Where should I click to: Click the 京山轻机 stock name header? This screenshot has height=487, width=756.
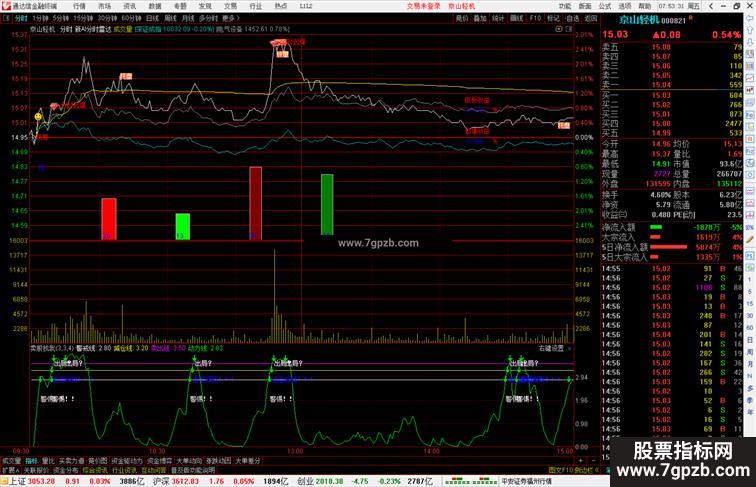[x=638, y=20]
